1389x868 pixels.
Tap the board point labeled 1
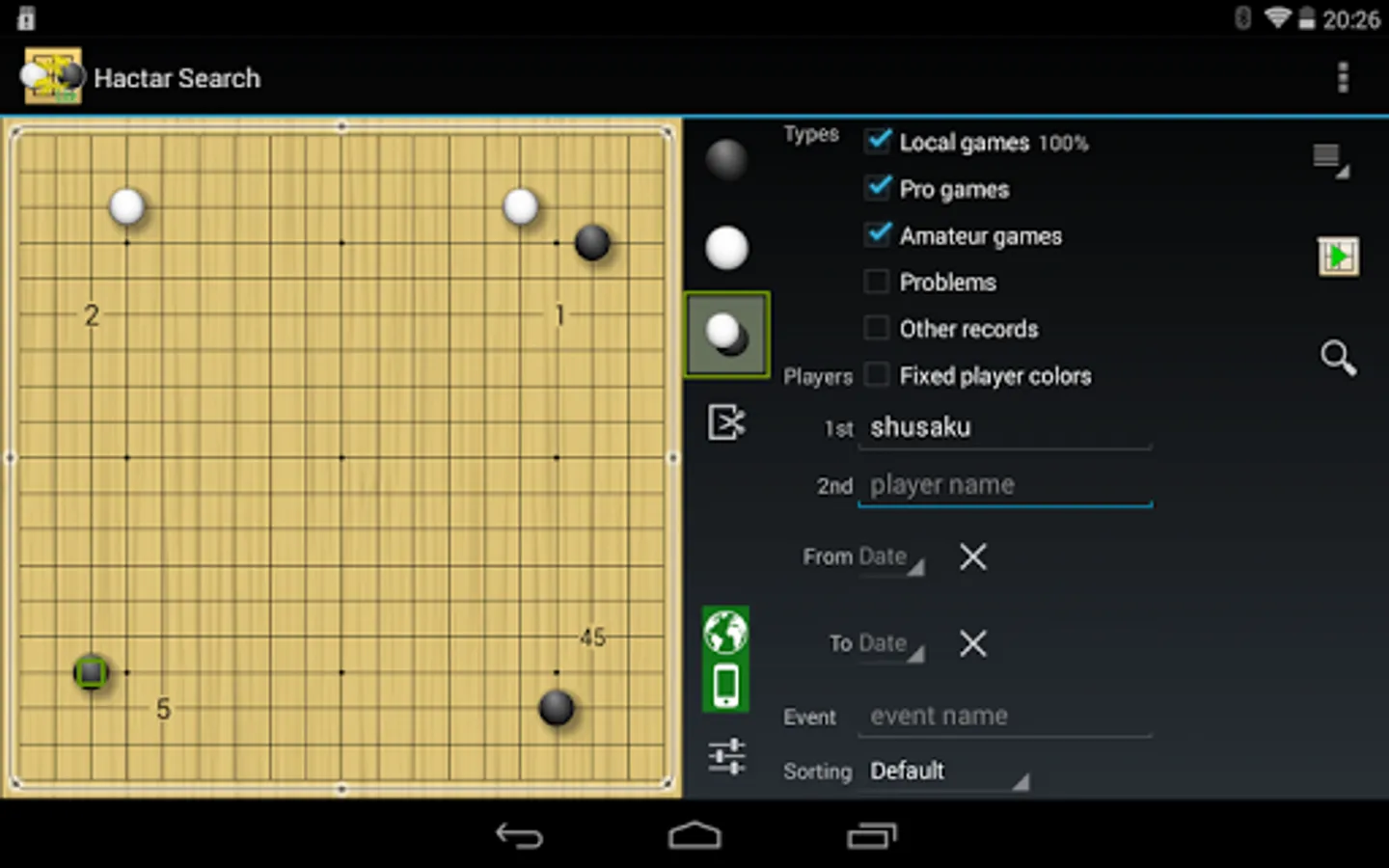pos(558,314)
